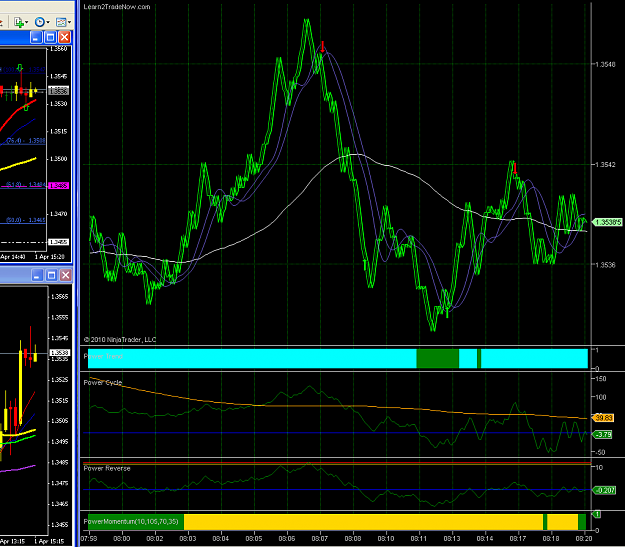
Task: Close the upper left chart window
Action: (64, 37)
